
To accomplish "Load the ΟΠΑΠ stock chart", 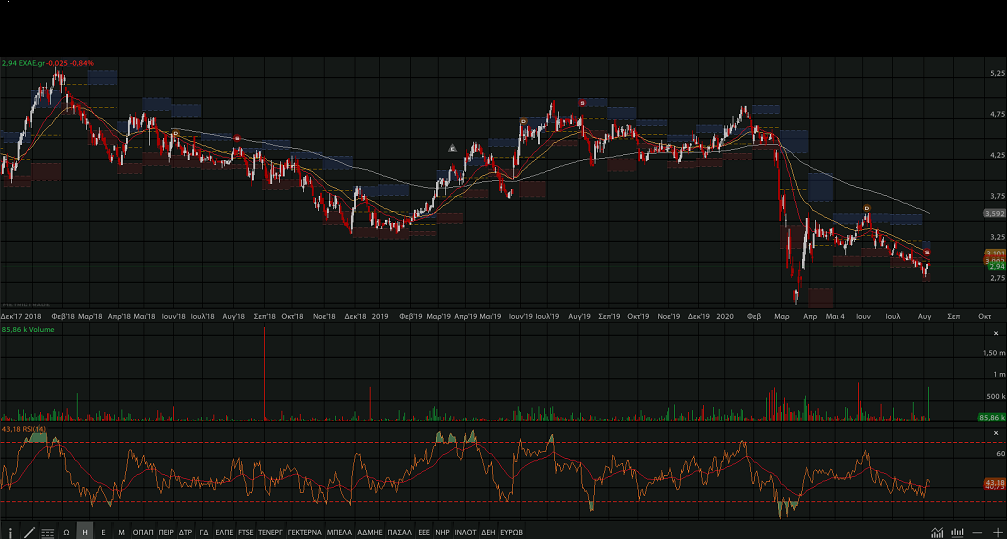I will coord(143,532).
